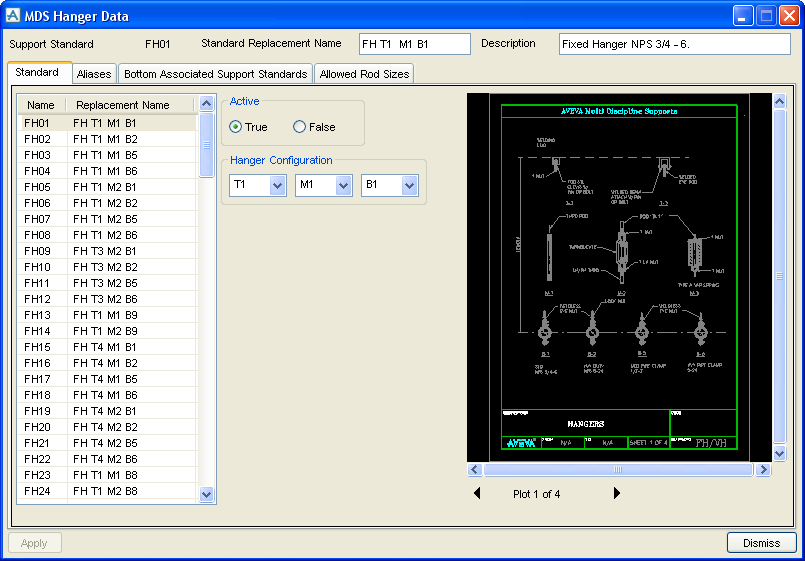Click the 'Plot 1 of 4' label
The height and width of the screenshot is (561, 805).
(536, 494)
